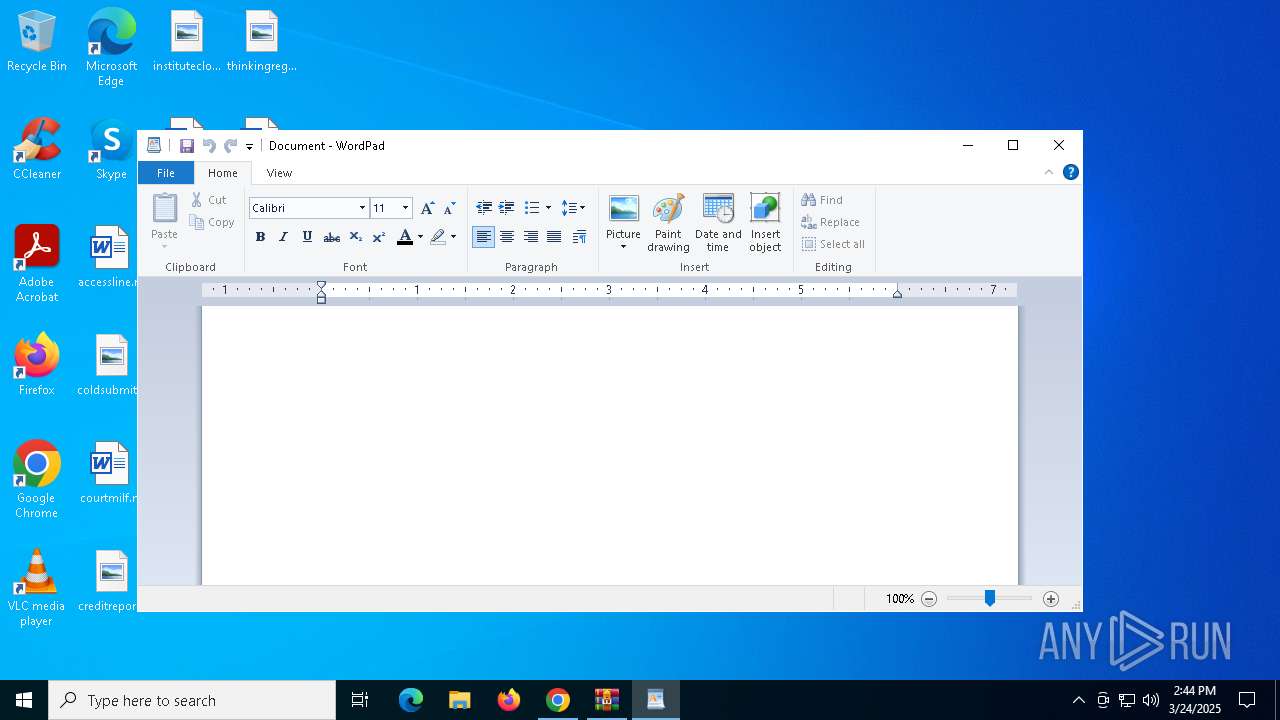Screen dimensions: 1280x720
Task: Click the Paste clipboard icon
Action: (x=164, y=209)
